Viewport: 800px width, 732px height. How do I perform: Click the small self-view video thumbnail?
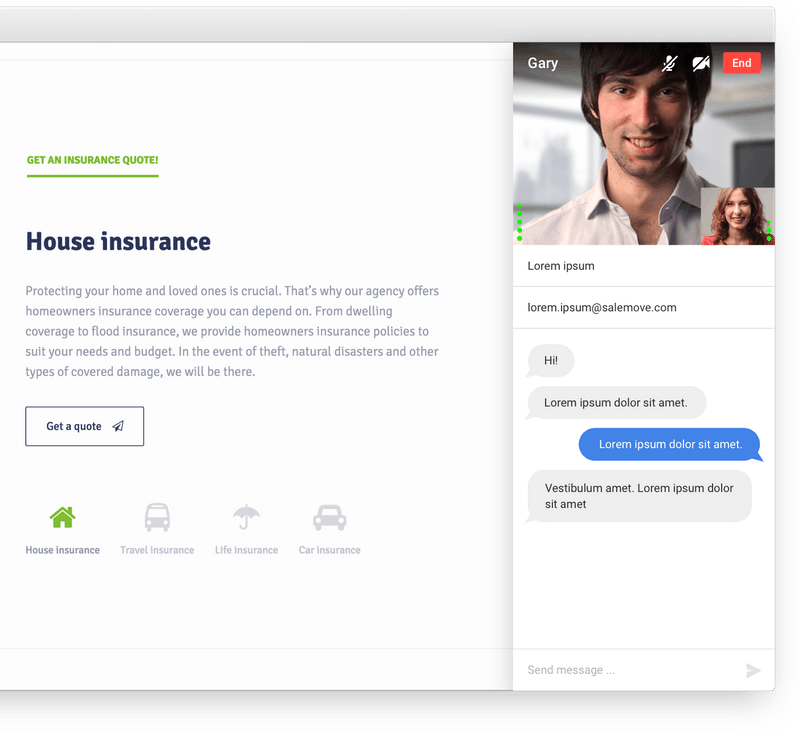(737, 216)
